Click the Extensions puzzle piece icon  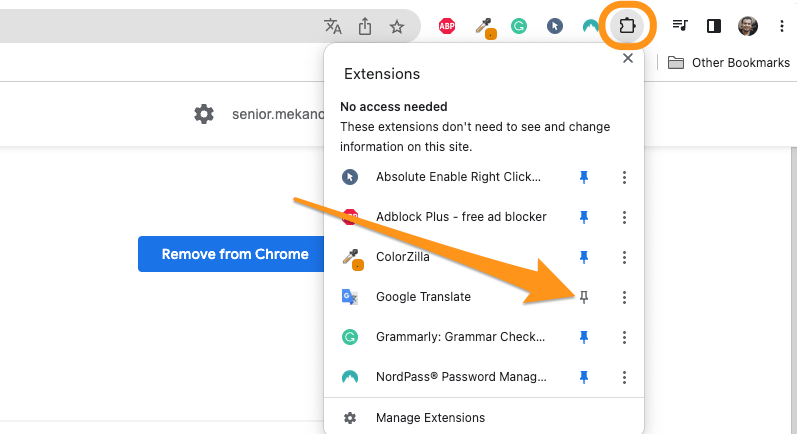point(627,25)
